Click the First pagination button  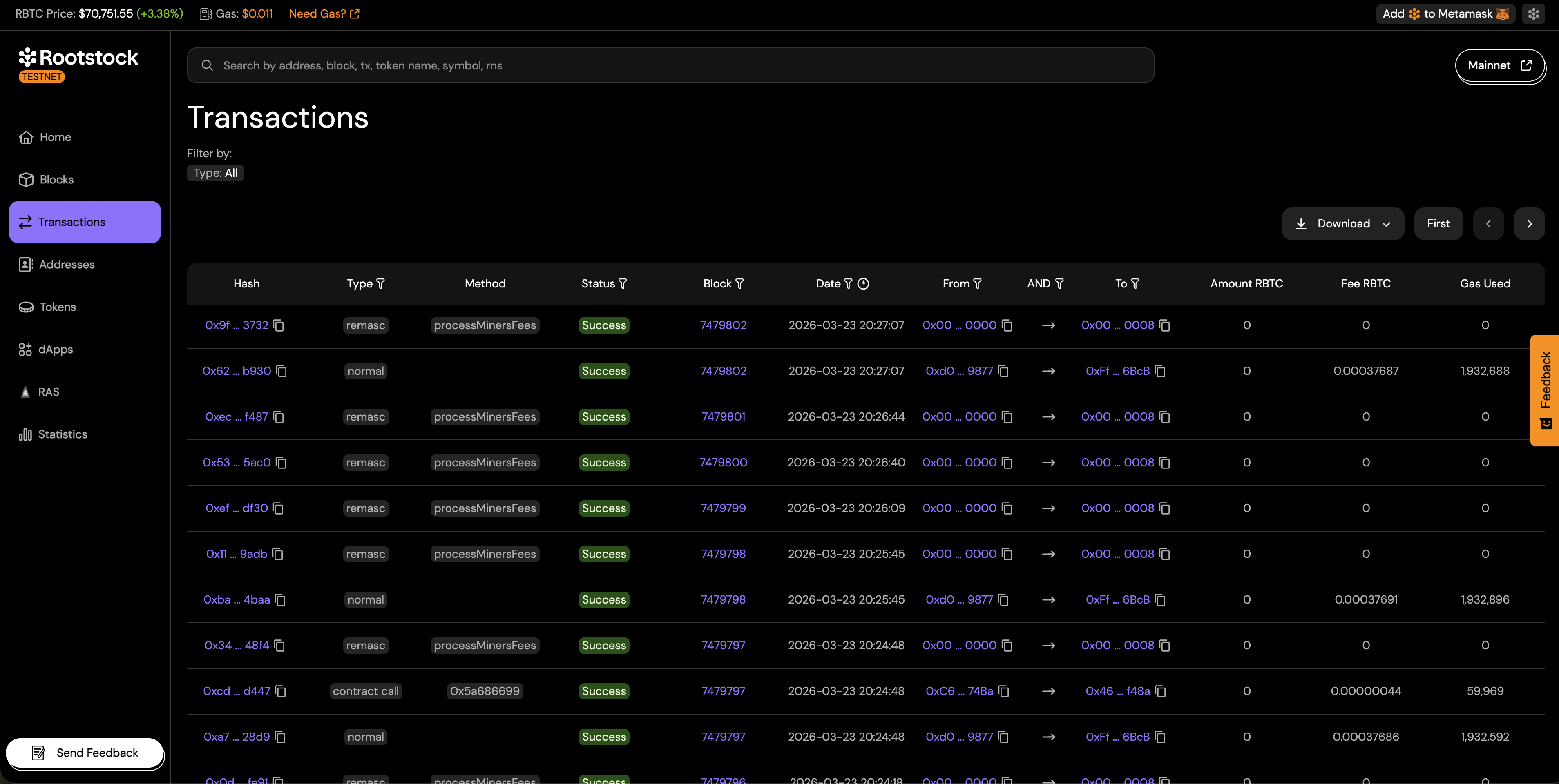click(x=1438, y=224)
